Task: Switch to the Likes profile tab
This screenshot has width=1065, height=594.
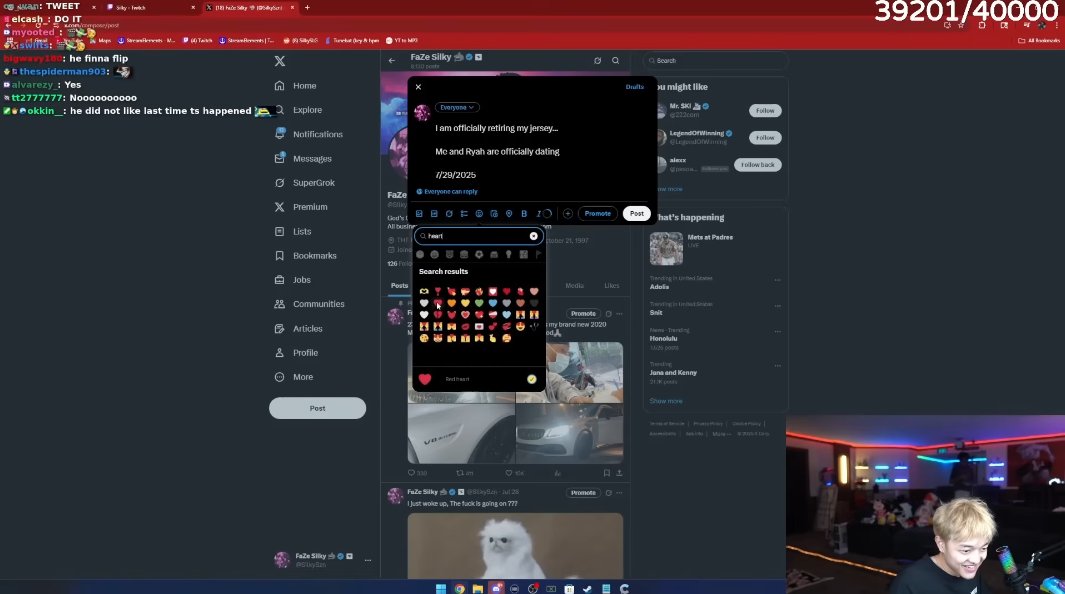Action: pos(612,286)
